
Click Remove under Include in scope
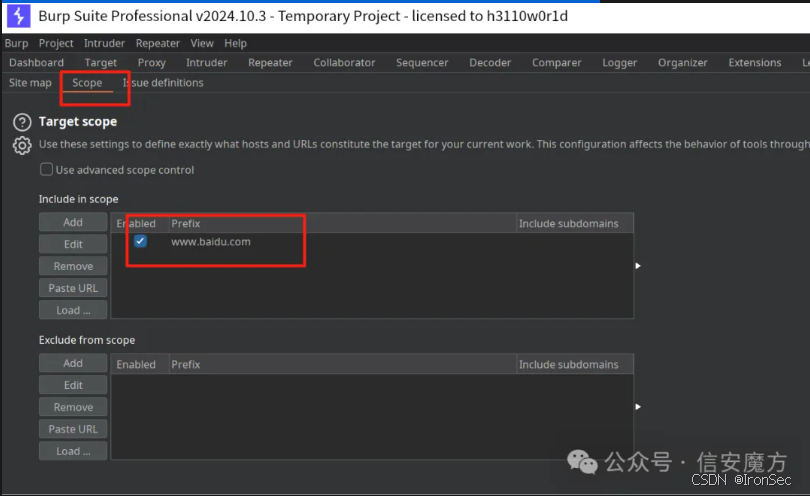coord(73,266)
